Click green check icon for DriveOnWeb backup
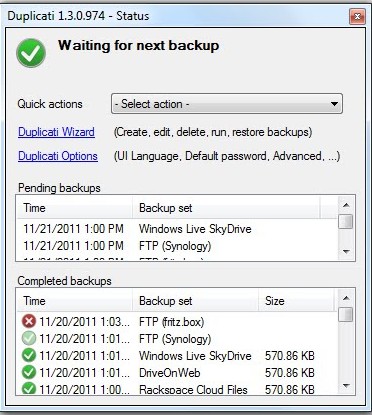 (29, 373)
